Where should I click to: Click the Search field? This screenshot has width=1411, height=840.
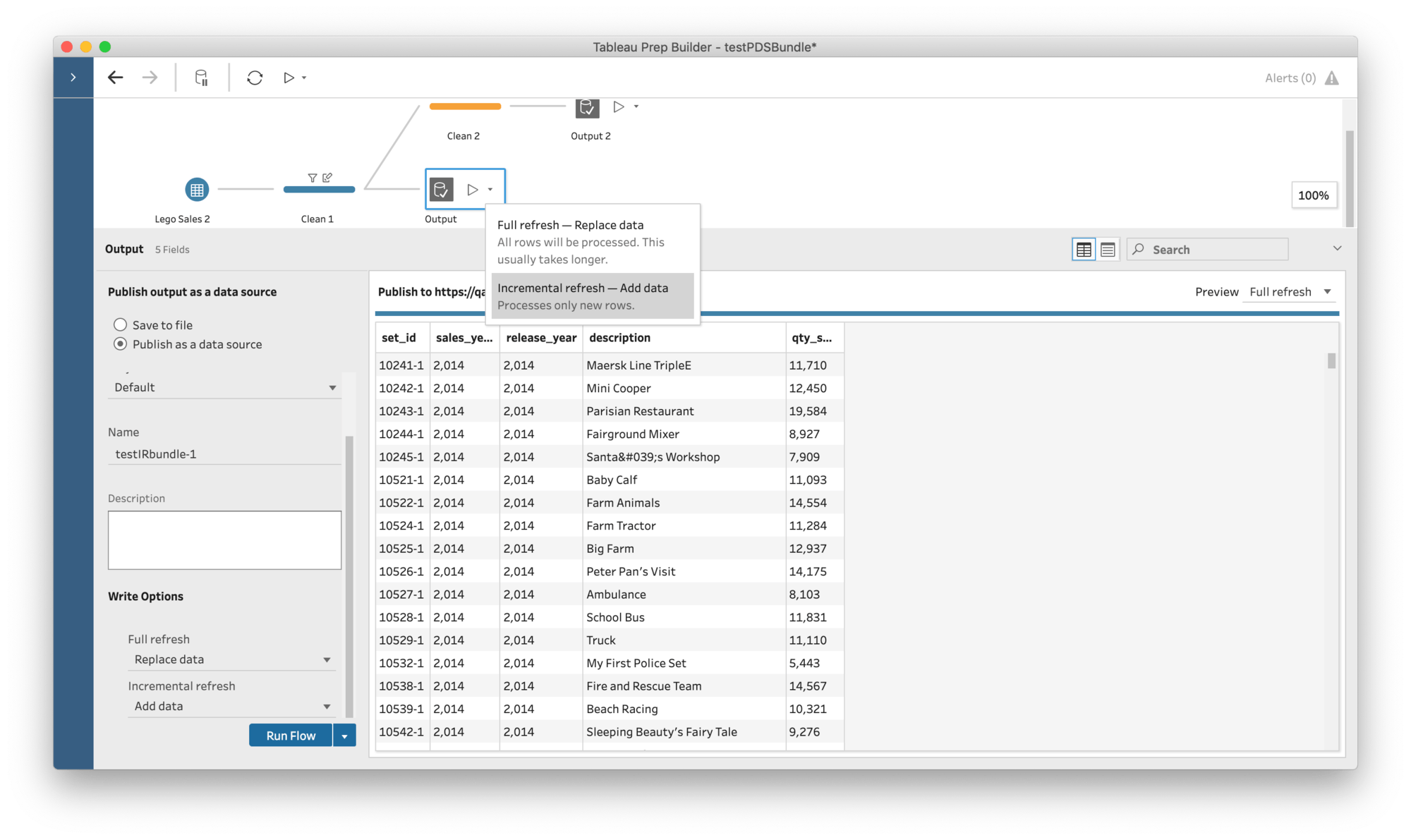pos(1207,249)
